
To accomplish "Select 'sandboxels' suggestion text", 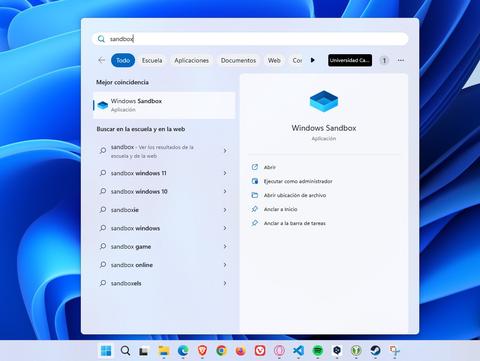I will pyautogui.click(x=126, y=283).
